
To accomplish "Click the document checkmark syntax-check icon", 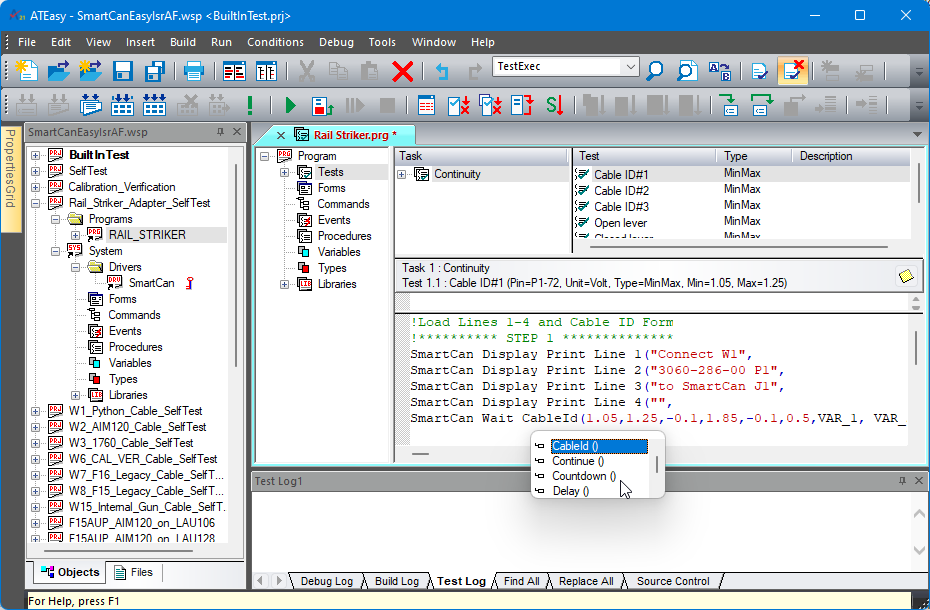I will [x=760, y=71].
